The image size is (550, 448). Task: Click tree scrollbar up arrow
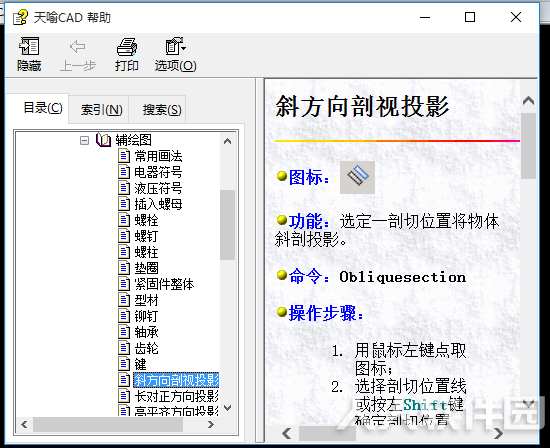[x=227, y=141]
